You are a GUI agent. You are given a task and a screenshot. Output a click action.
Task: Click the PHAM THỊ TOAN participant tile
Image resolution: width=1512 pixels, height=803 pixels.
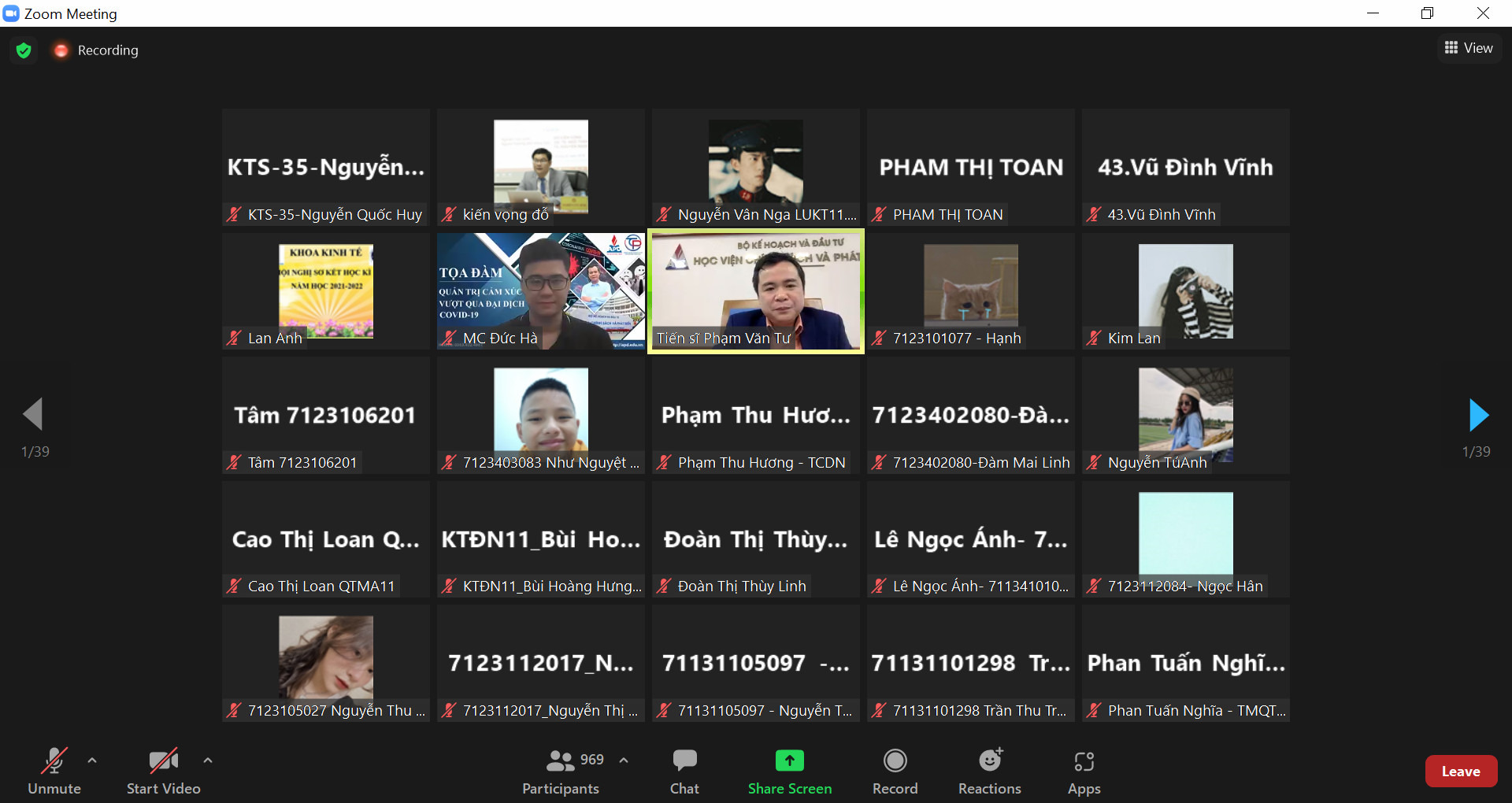pyautogui.click(x=970, y=168)
